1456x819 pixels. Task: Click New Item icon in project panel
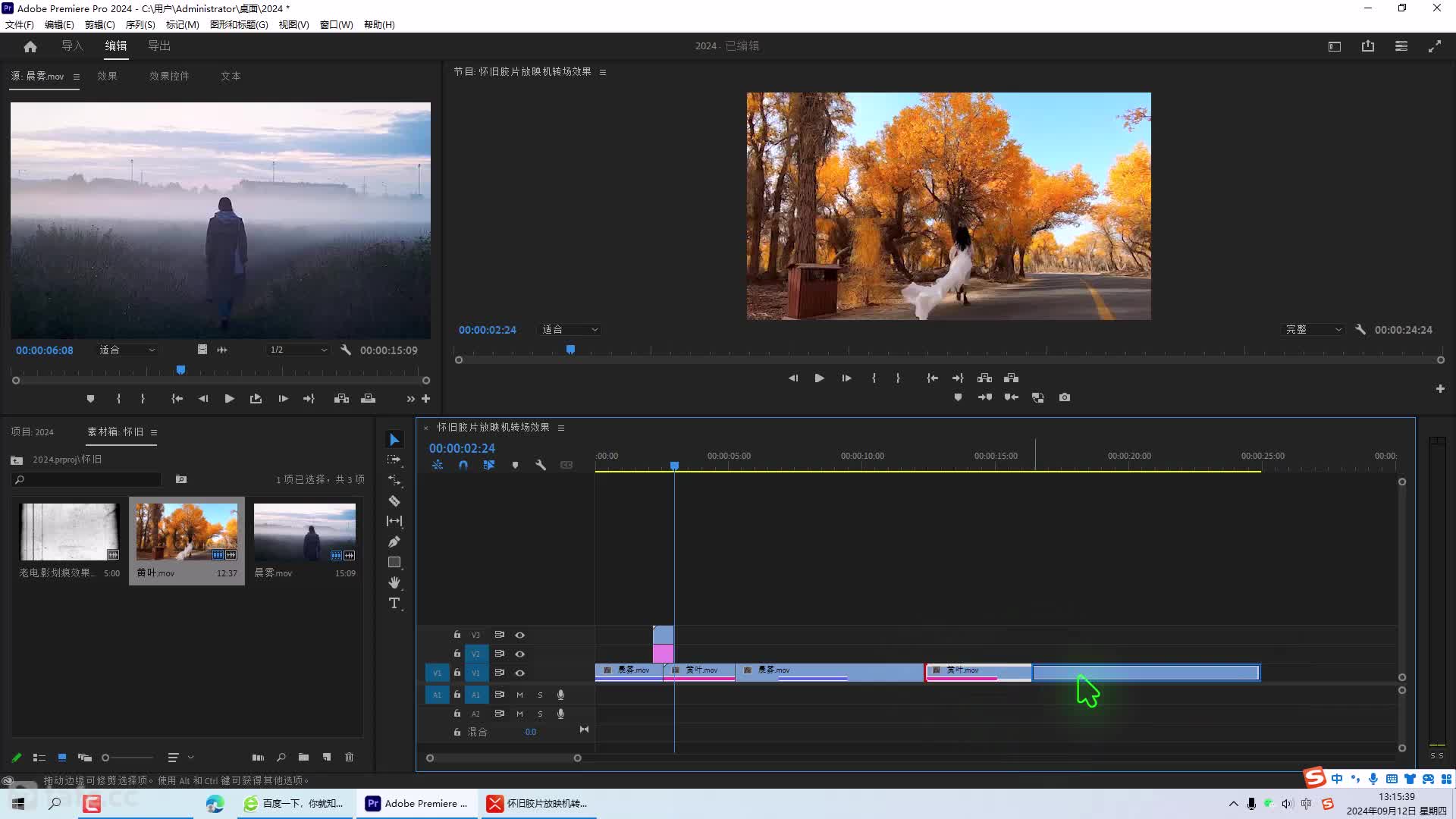point(327,757)
